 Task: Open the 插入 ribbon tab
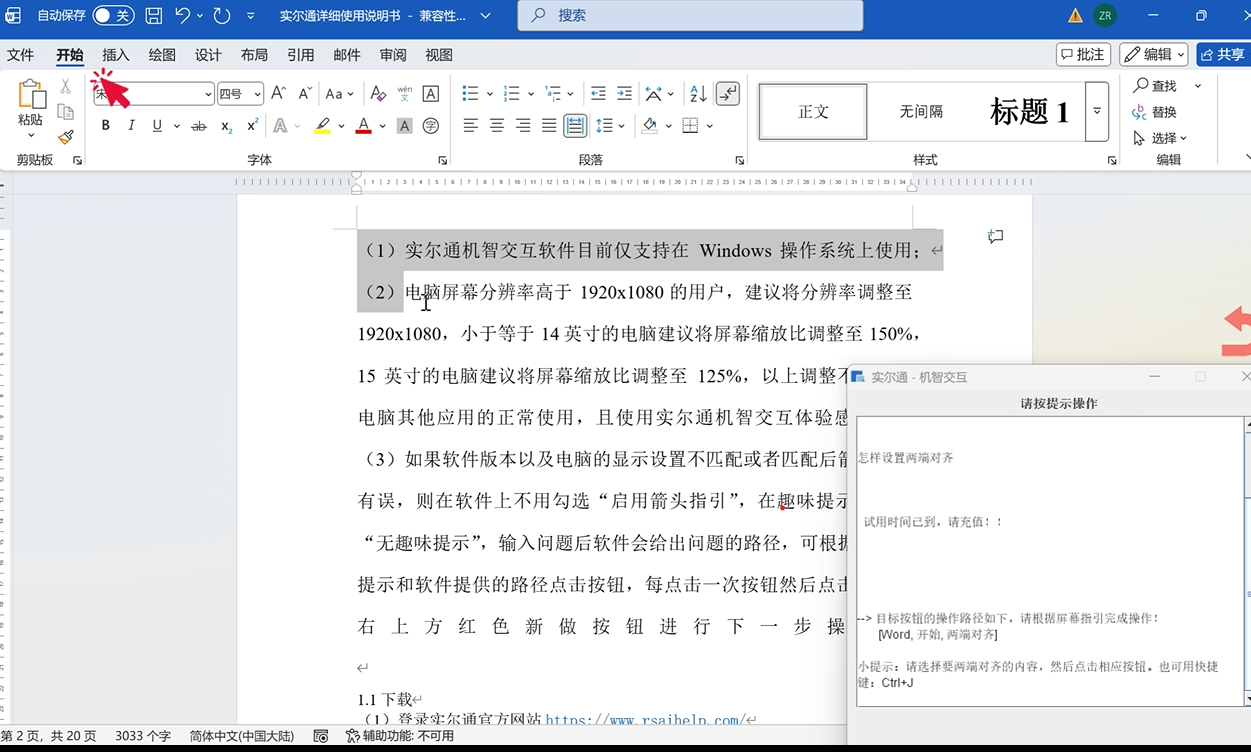pos(116,55)
